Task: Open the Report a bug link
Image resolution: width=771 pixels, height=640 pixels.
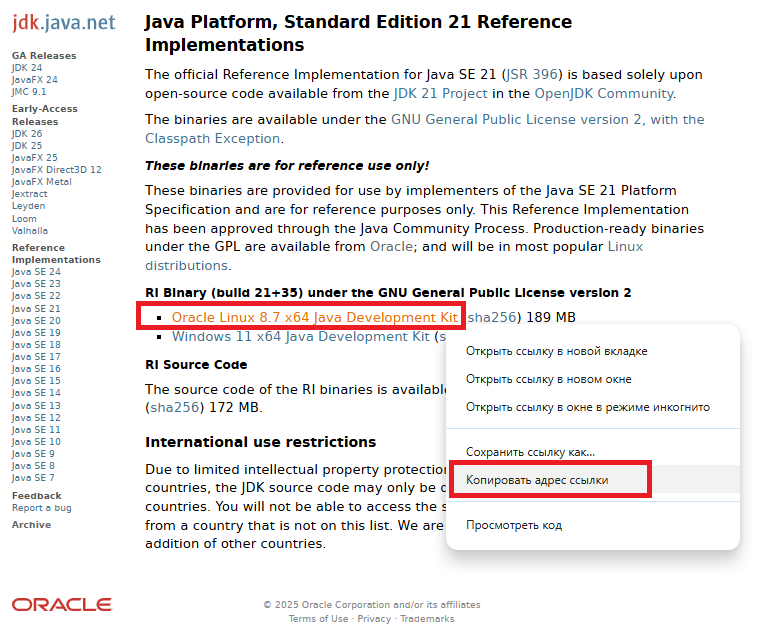Action: click(x=42, y=508)
